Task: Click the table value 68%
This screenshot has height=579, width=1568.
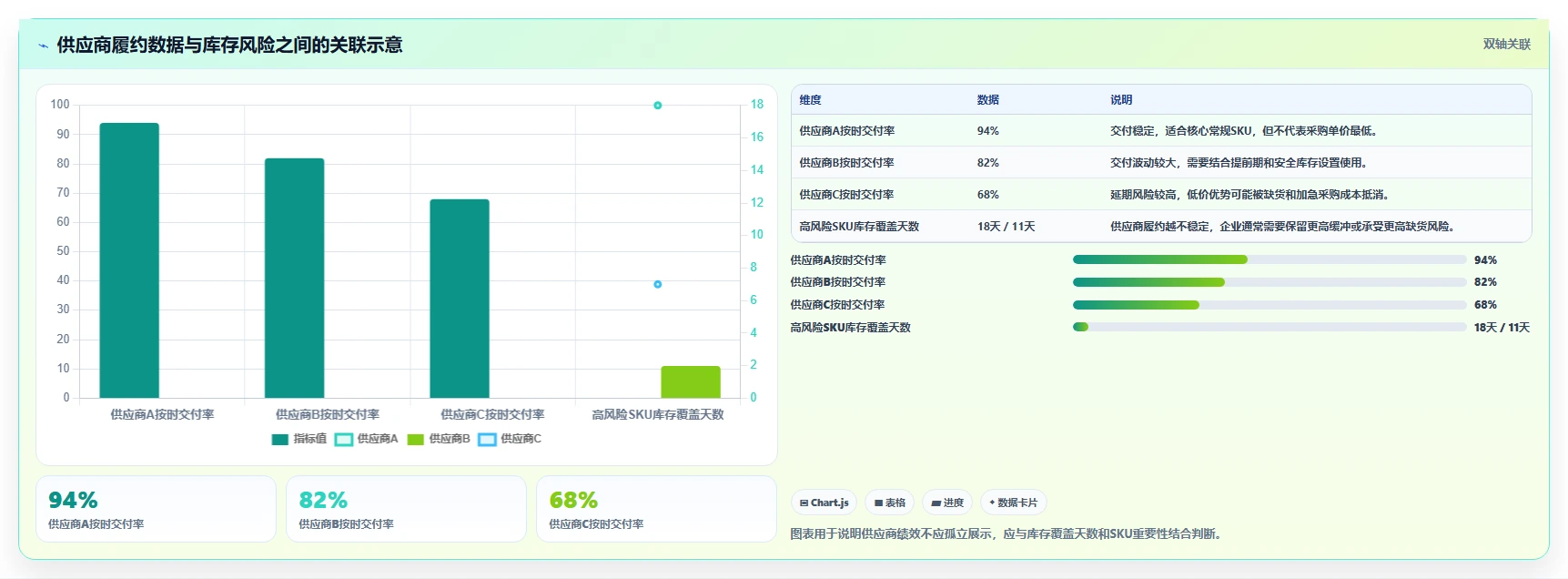Action: pos(987,195)
